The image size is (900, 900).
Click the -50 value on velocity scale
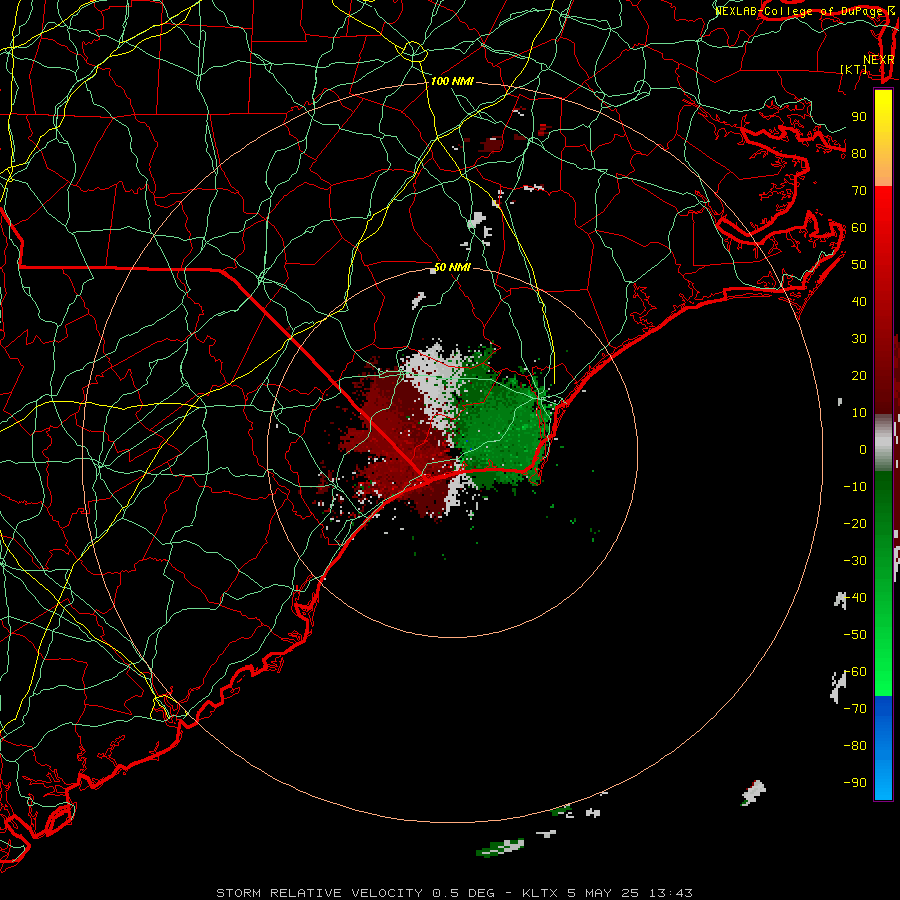point(855,635)
